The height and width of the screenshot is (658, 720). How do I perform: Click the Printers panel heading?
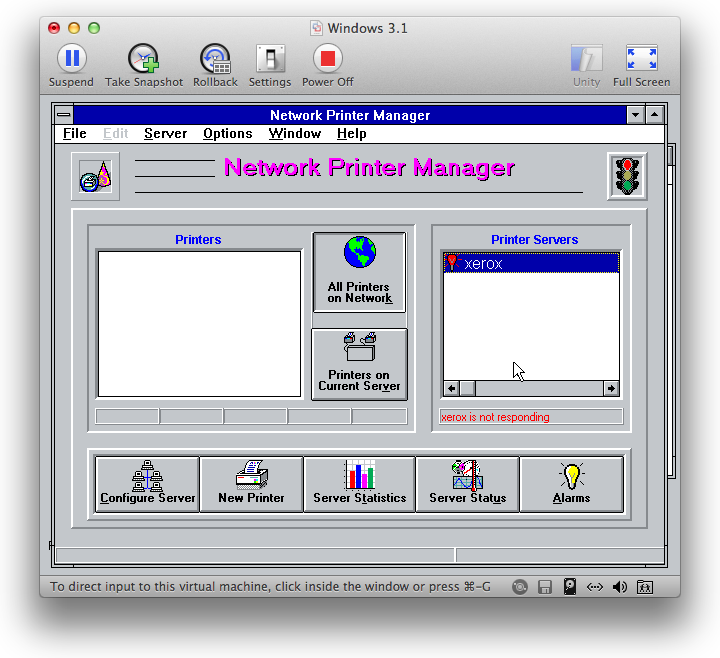tap(198, 240)
